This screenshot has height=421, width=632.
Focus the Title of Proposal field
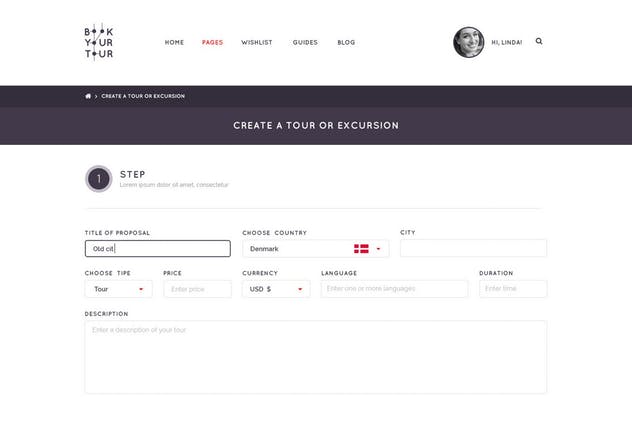(157, 248)
